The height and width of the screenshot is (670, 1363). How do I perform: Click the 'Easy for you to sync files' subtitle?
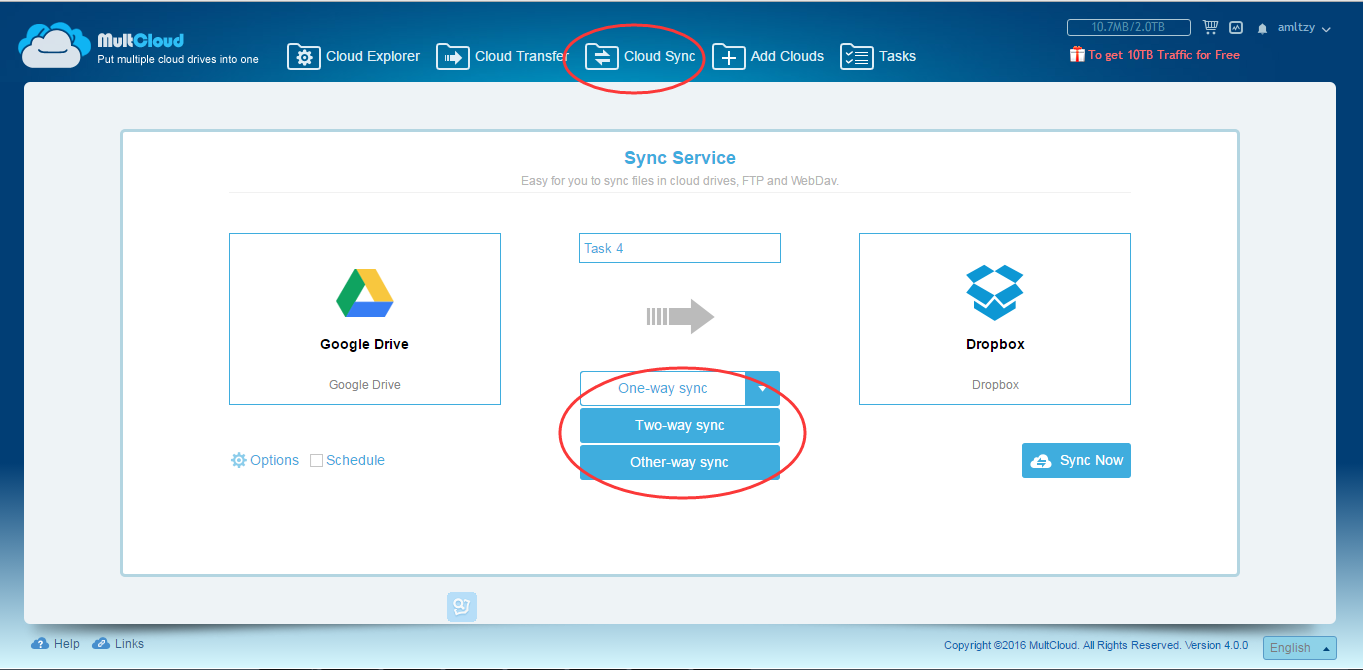pyautogui.click(x=680, y=181)
